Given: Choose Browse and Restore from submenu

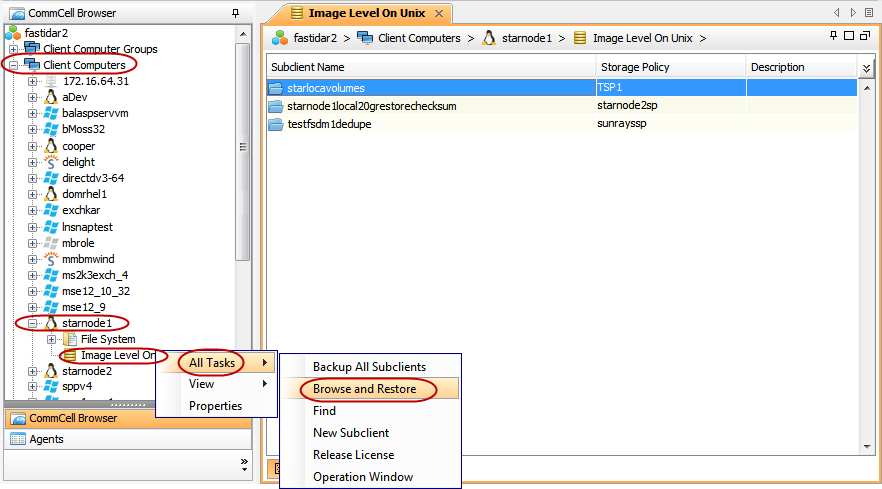Looking at the screenshot, I should (364, 389).
